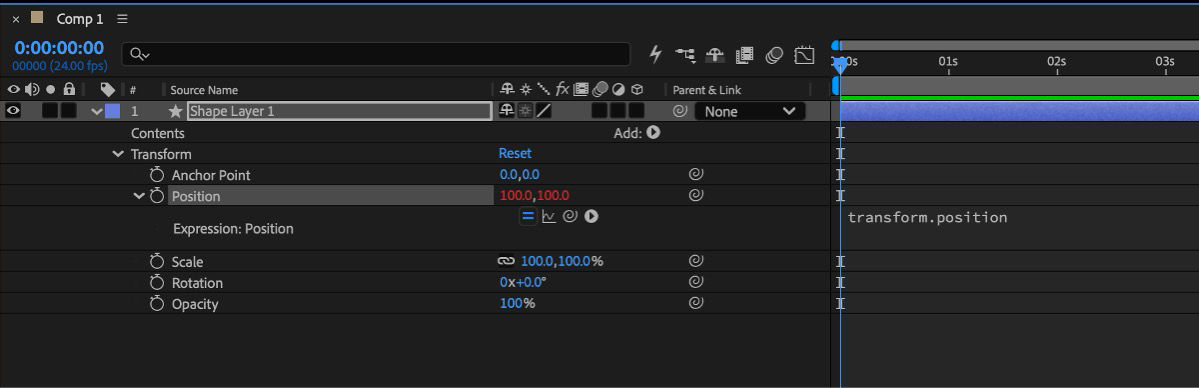The height and width of the screenshot is (388, 1199).
Task: Show the post-expression graph icon
Action: point(548,217)
